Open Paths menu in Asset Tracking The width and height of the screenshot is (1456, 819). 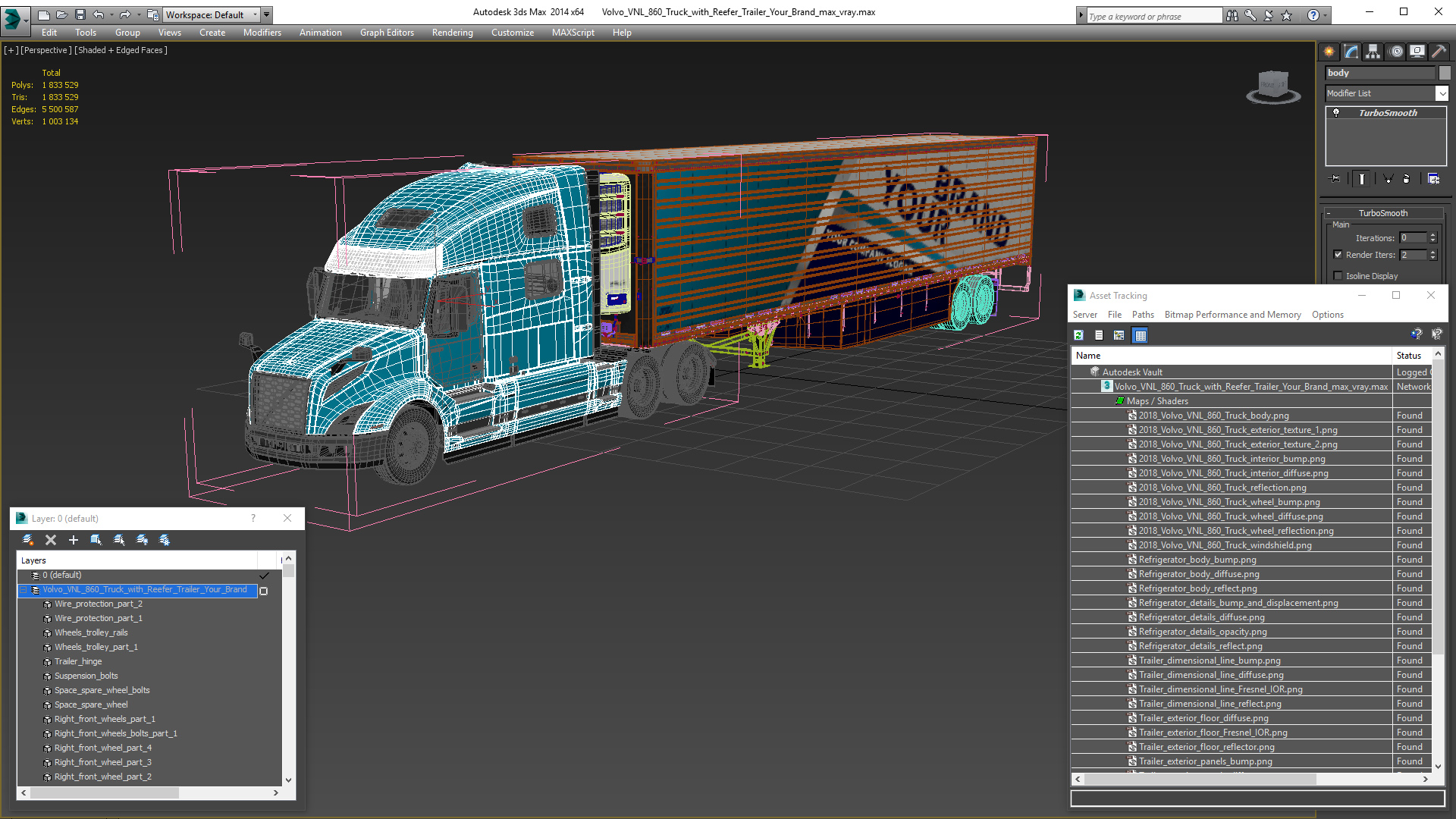[x=1143, y=315]
